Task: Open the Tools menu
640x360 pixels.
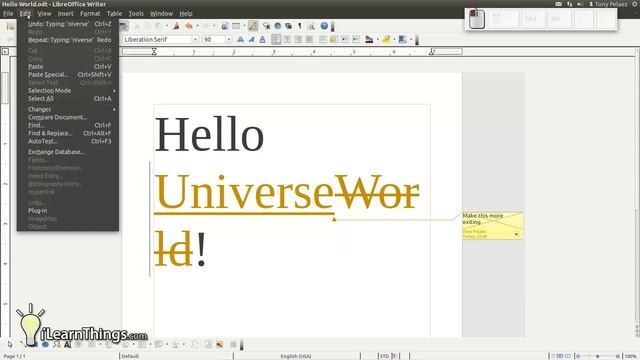Action: (136, 13)
